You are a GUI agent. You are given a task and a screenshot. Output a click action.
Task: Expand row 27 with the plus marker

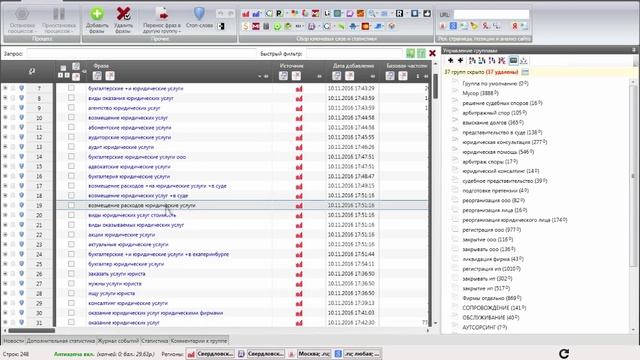click(5, 283)
